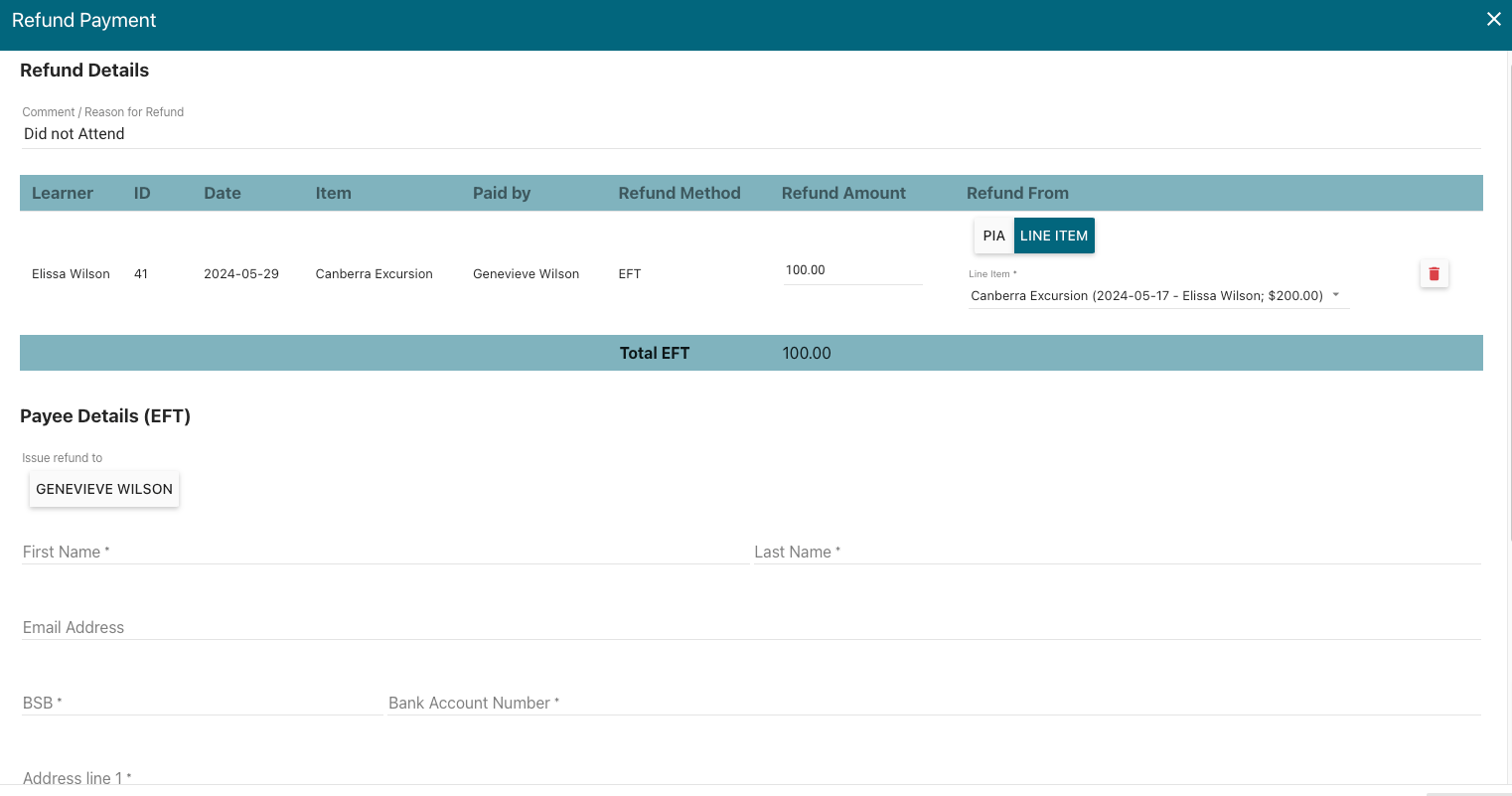
Task: Open the Line Item dropdown
Action: coord(1157,295)
